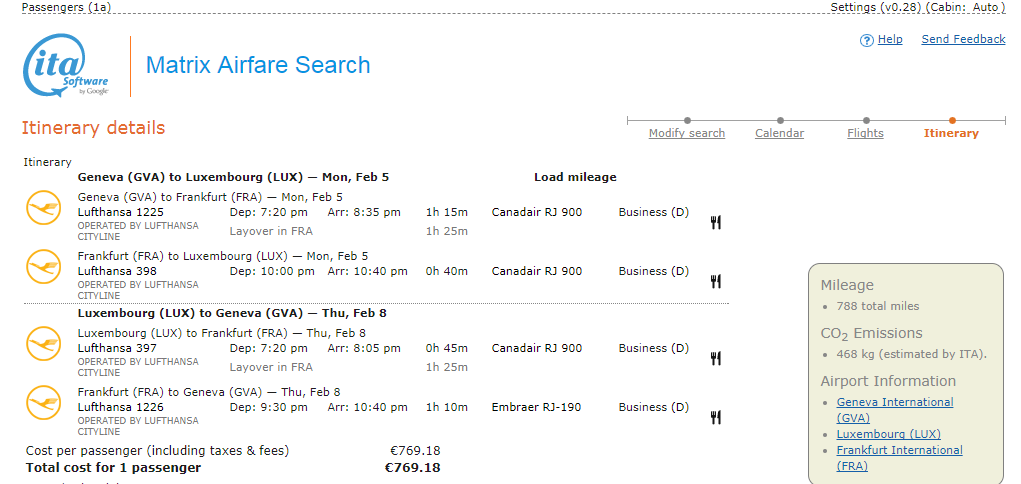Click meal icon for Lufthansa 397
The width and height of the screenshot is (1021, 484).
tap(716, 358)
